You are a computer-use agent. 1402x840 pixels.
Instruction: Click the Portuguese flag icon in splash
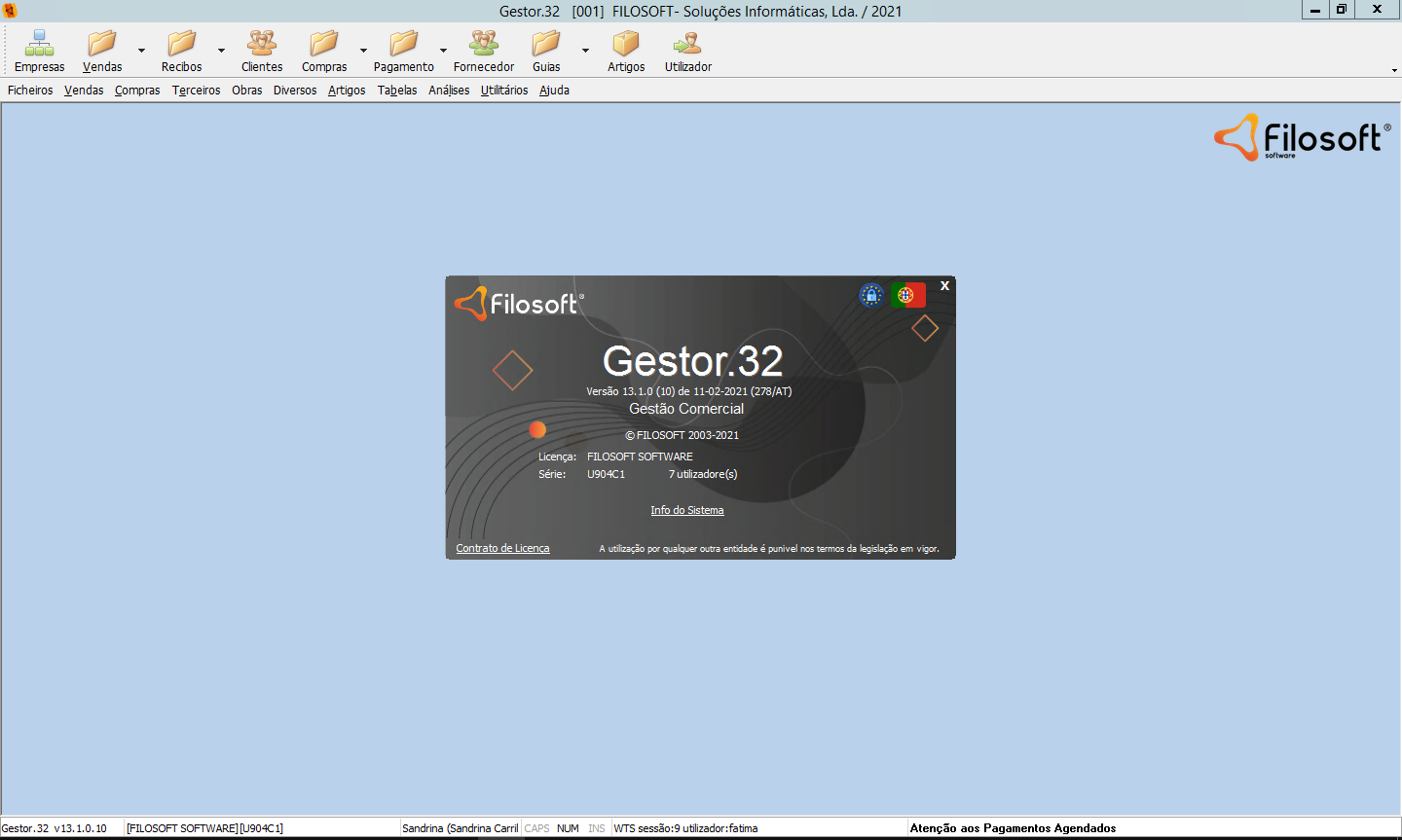pyautogui.click(x=907, y=295)
